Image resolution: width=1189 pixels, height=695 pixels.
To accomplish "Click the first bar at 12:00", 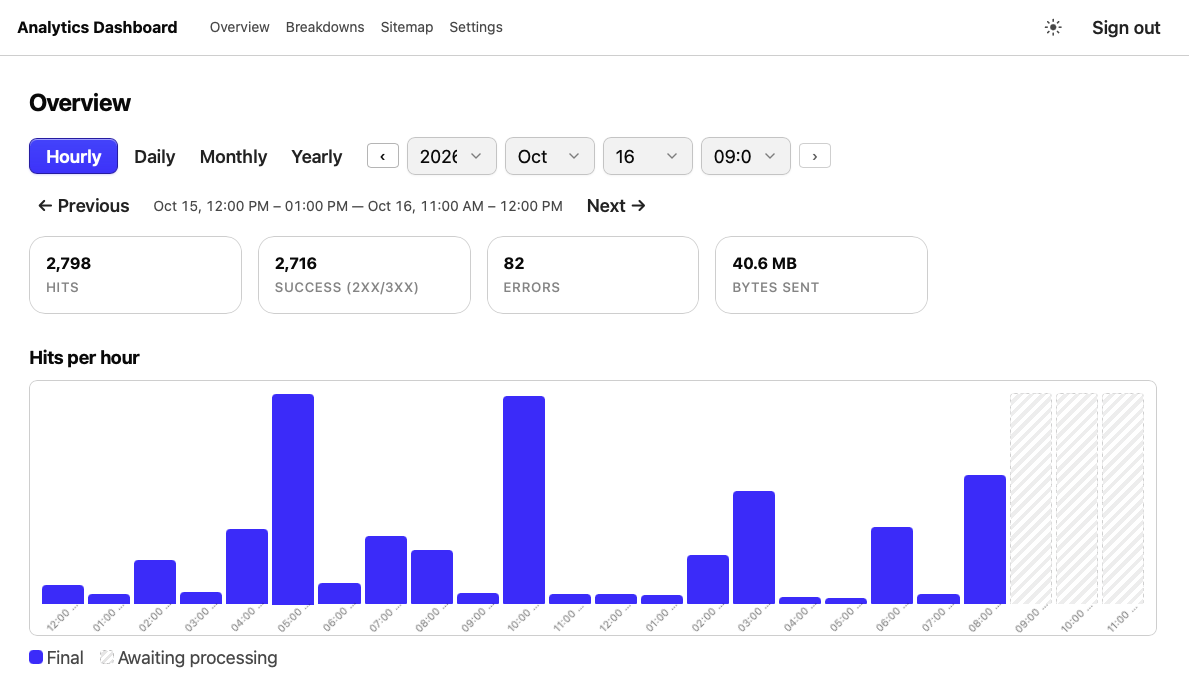I will (x=63, y=594).
